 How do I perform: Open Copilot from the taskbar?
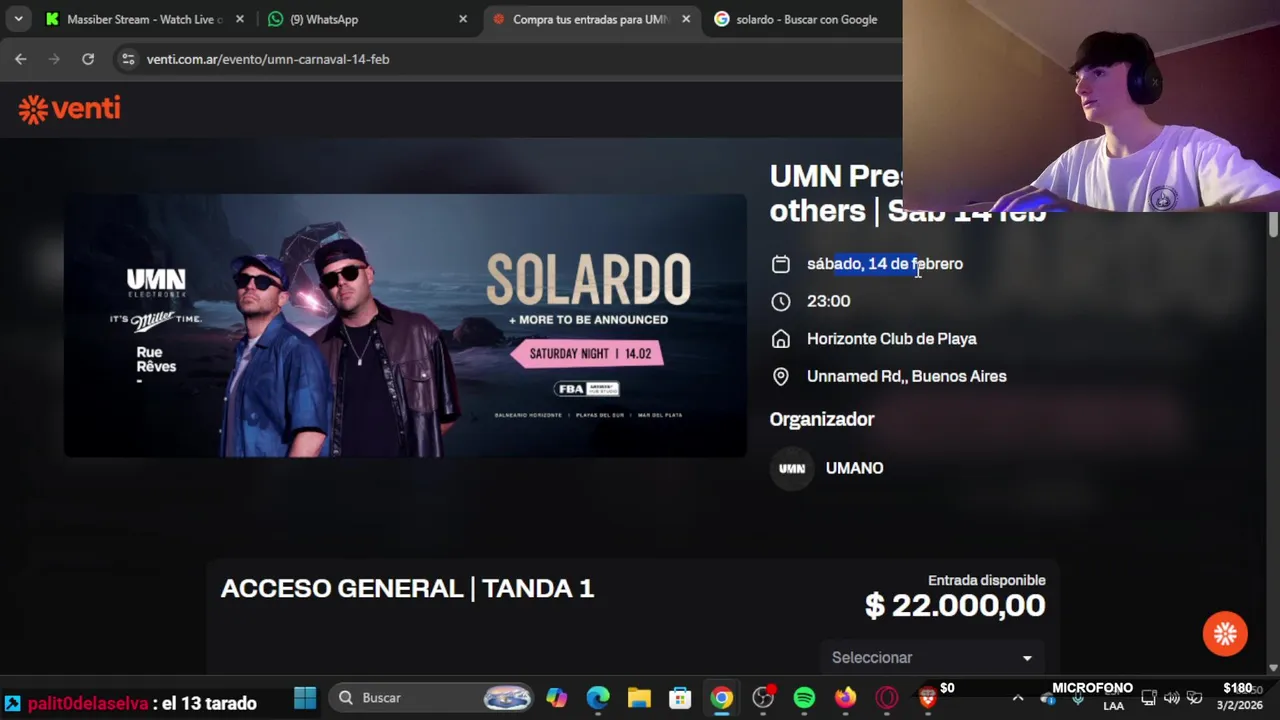557,698
